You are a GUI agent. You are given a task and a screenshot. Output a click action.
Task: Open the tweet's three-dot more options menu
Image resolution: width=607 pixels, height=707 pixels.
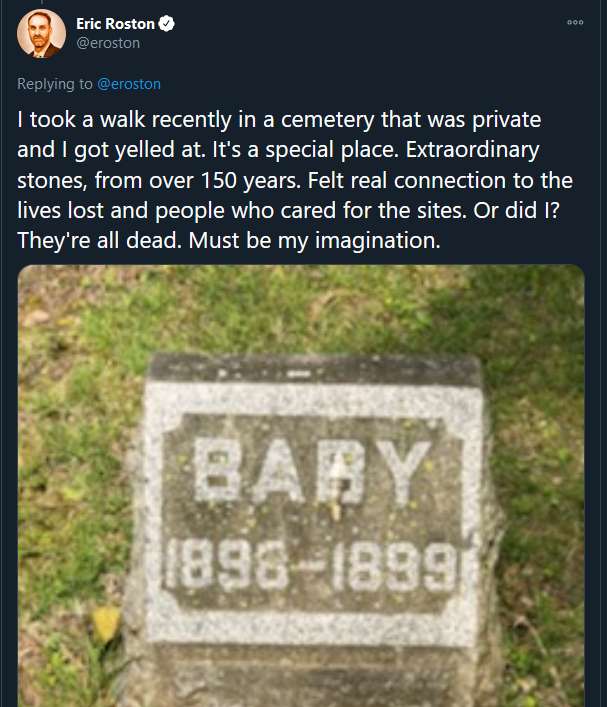point(574,23)
